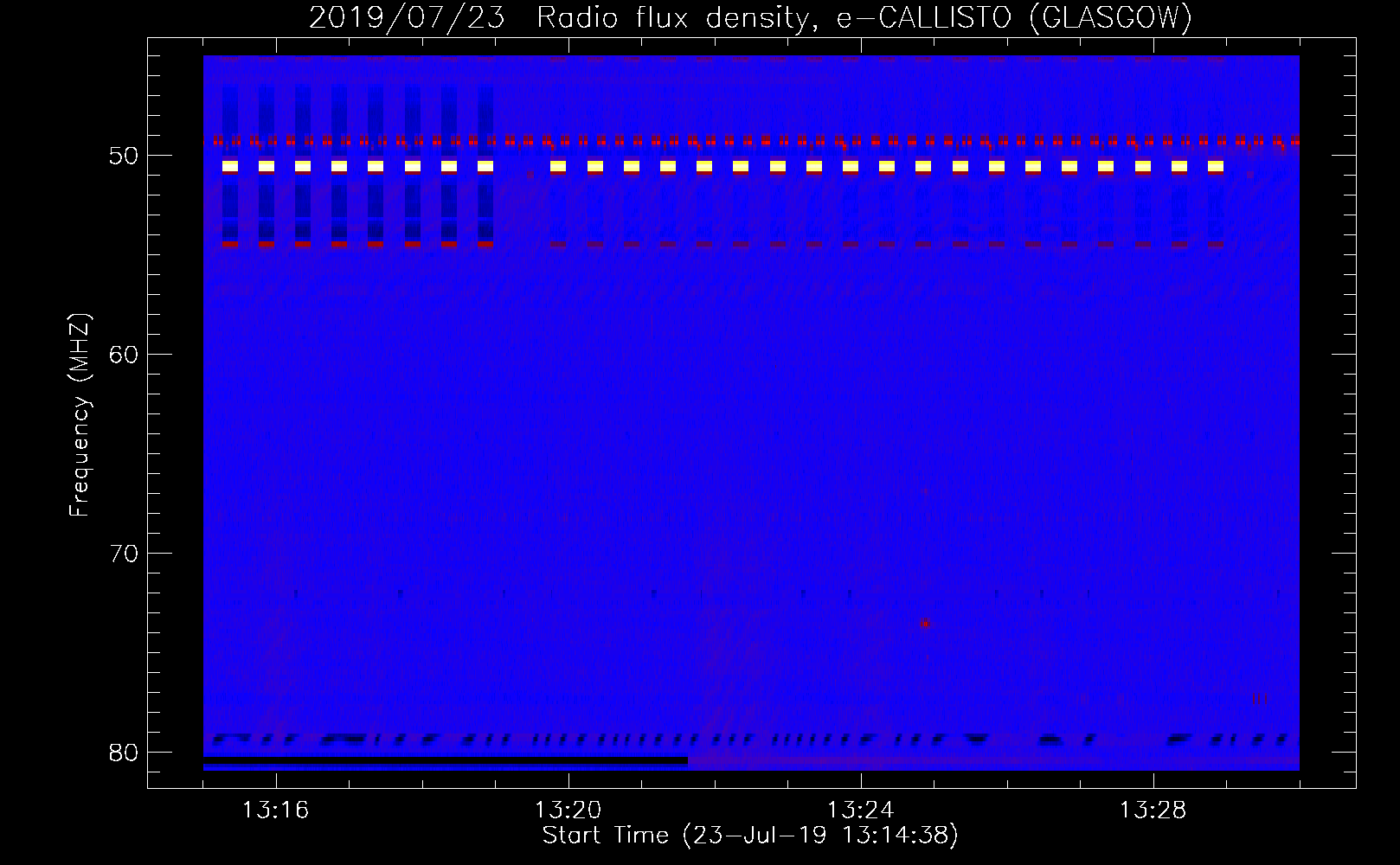
Task: Click the date 2019/07/23 in the title
Action: coord(407,17)
